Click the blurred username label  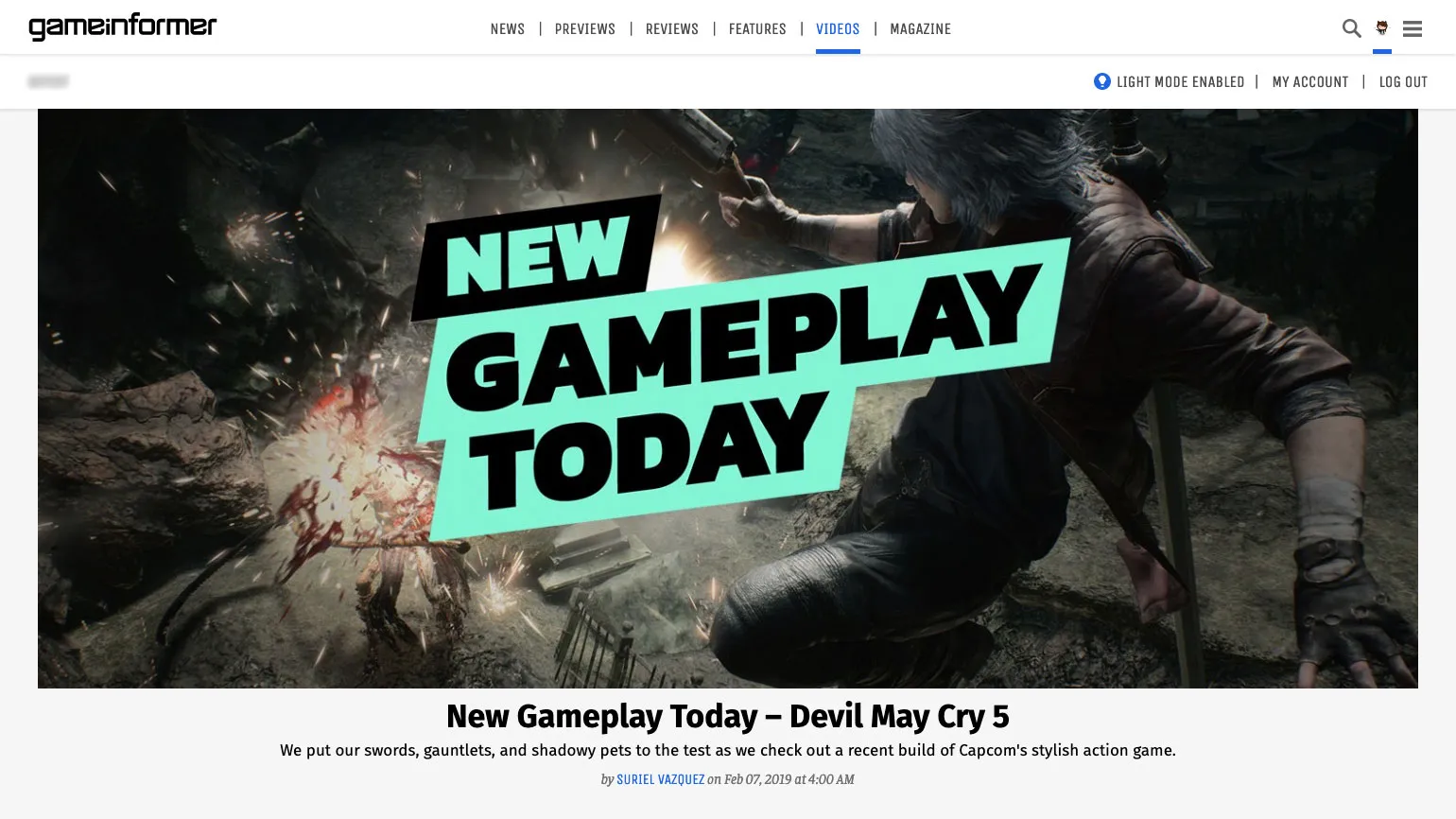coord(48,81)
